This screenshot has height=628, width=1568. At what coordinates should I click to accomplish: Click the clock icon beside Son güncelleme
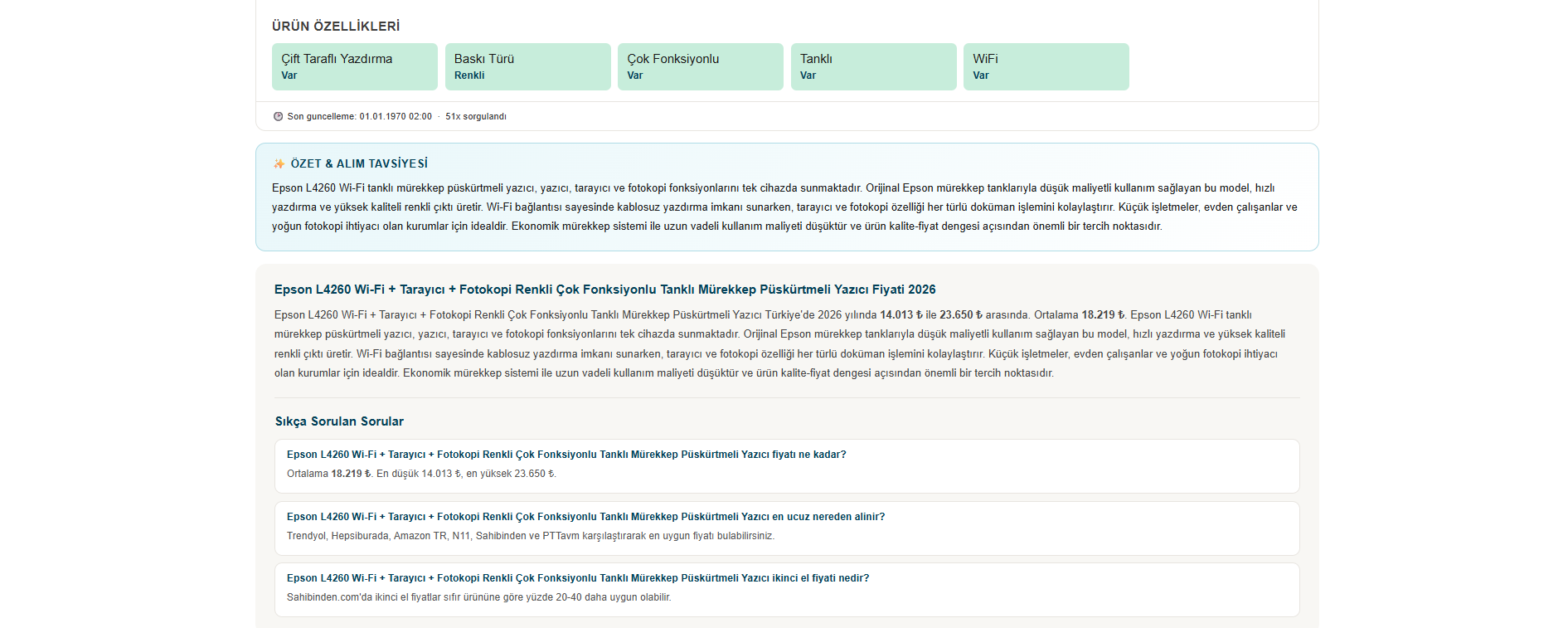[278, 116]
